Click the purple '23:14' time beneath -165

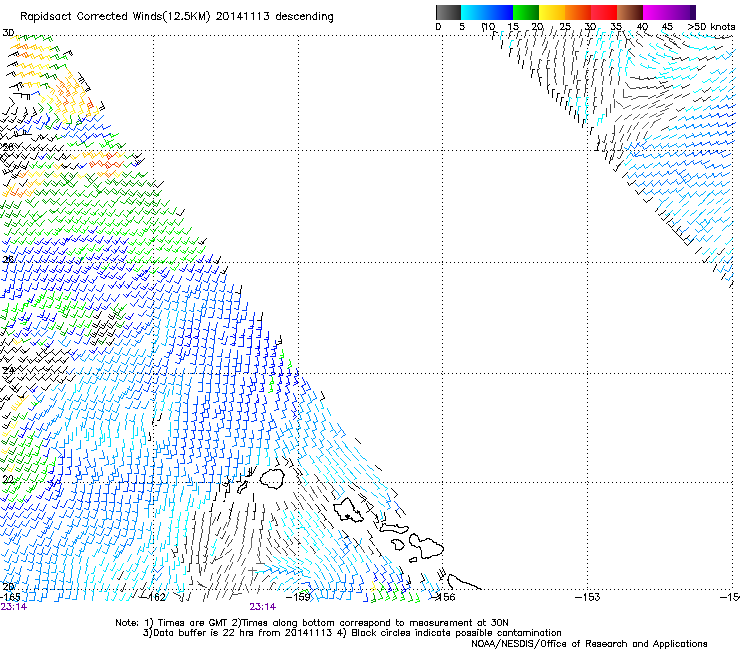pyautogui.click(x=14, y=607)
